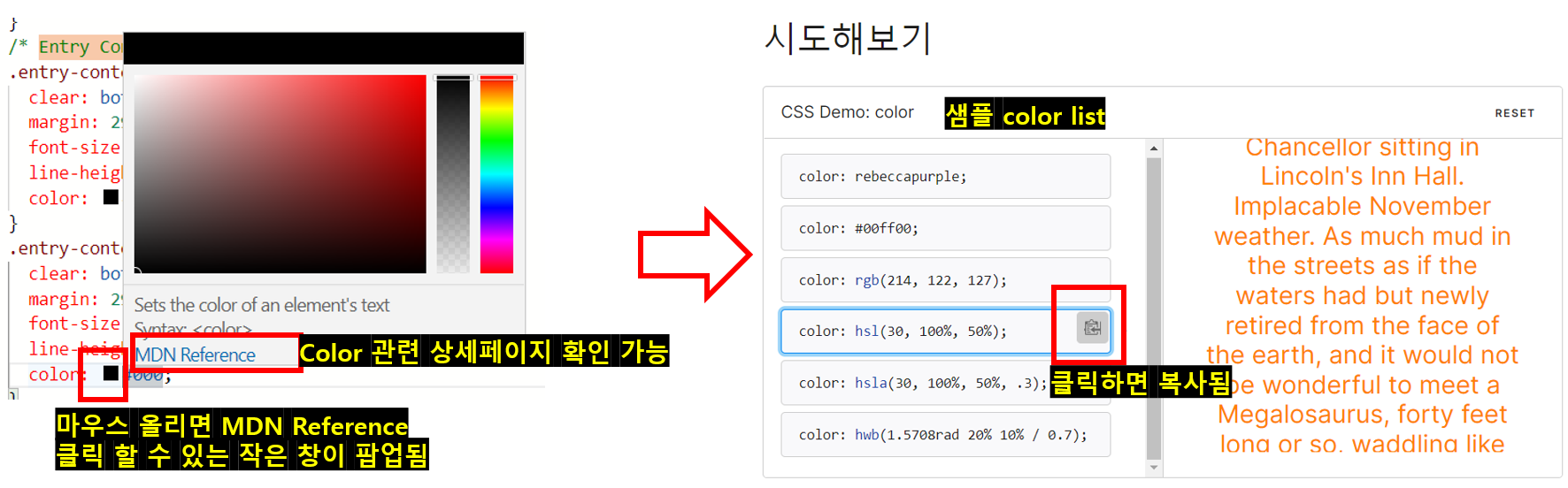The image size is (1568, 488).
Task: Click the '시도해보기' heading
Action: (847, 38)
